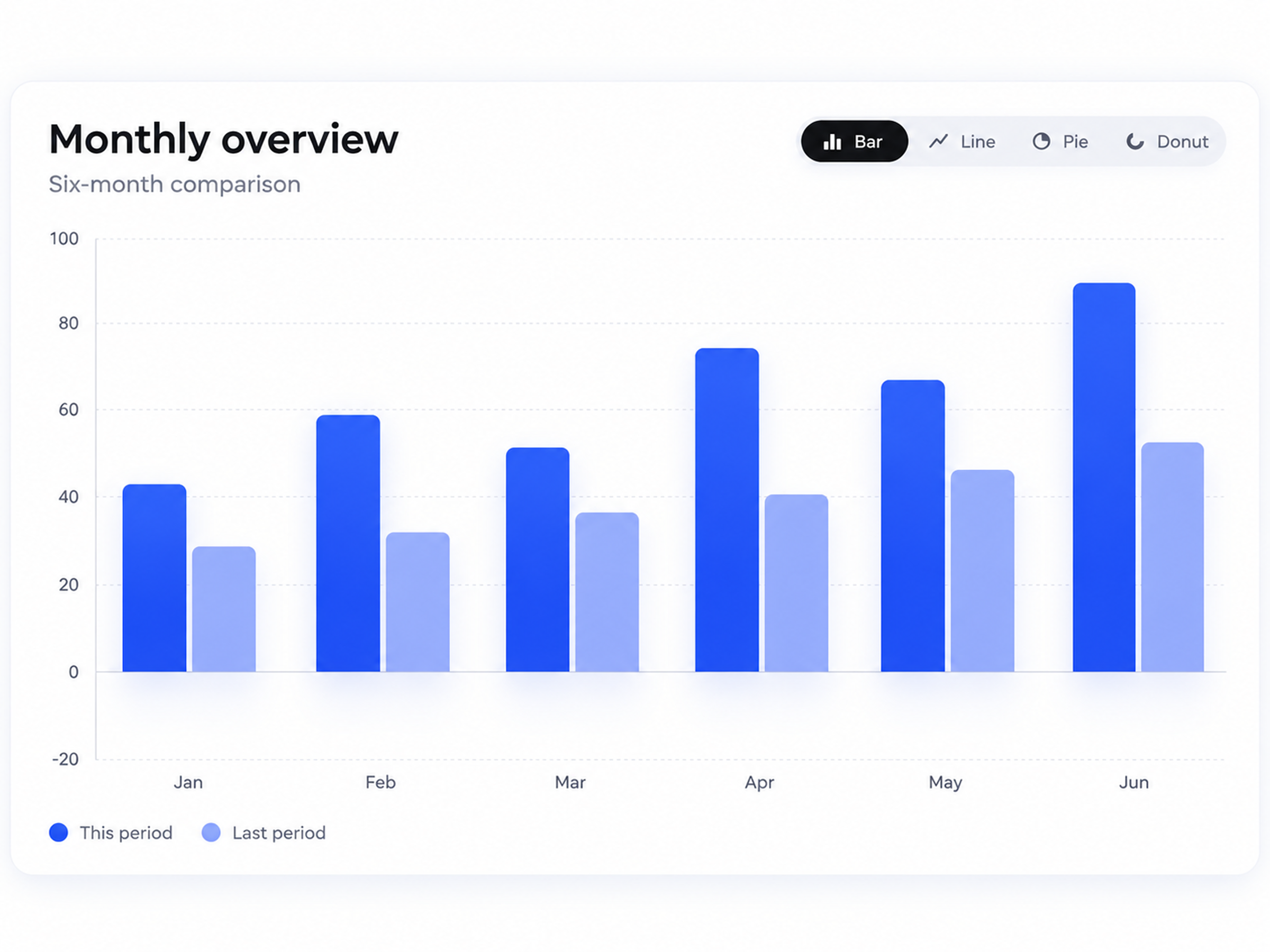Select the Jun Last period bar
Screen dimensions: 1270x952
pos(1173,557)
